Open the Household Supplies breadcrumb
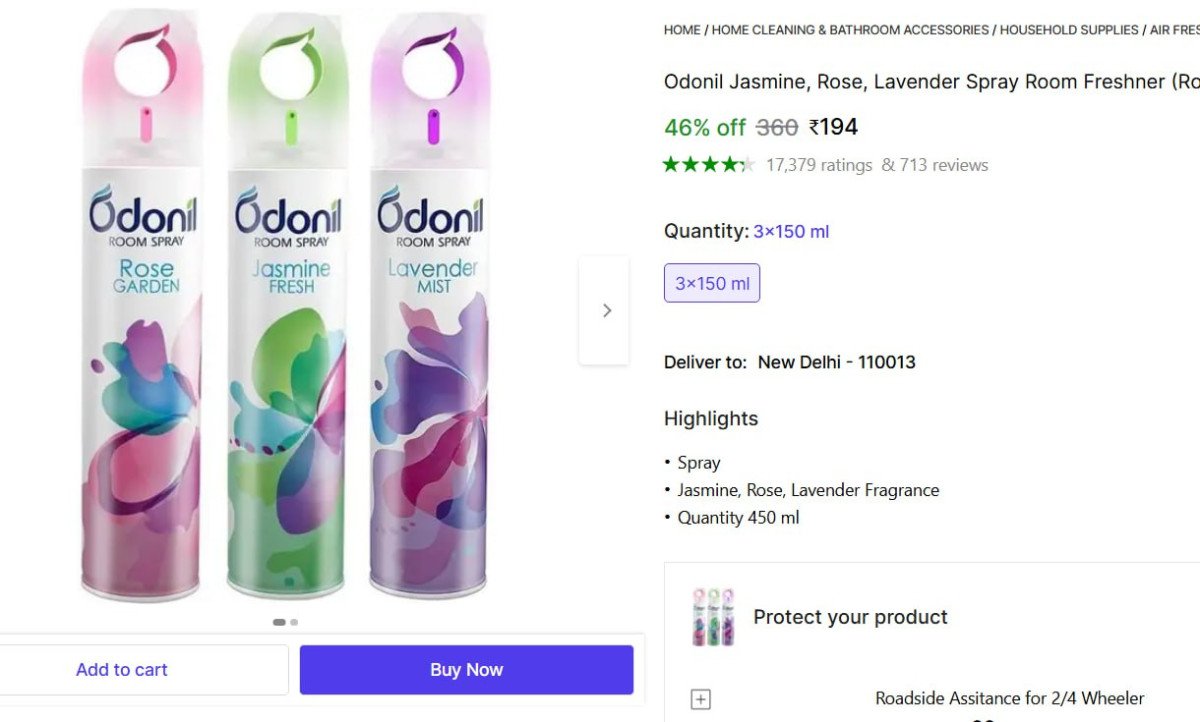This screenshot has width=1200, height=722. pyautogui.click(x=1069, y=30)
